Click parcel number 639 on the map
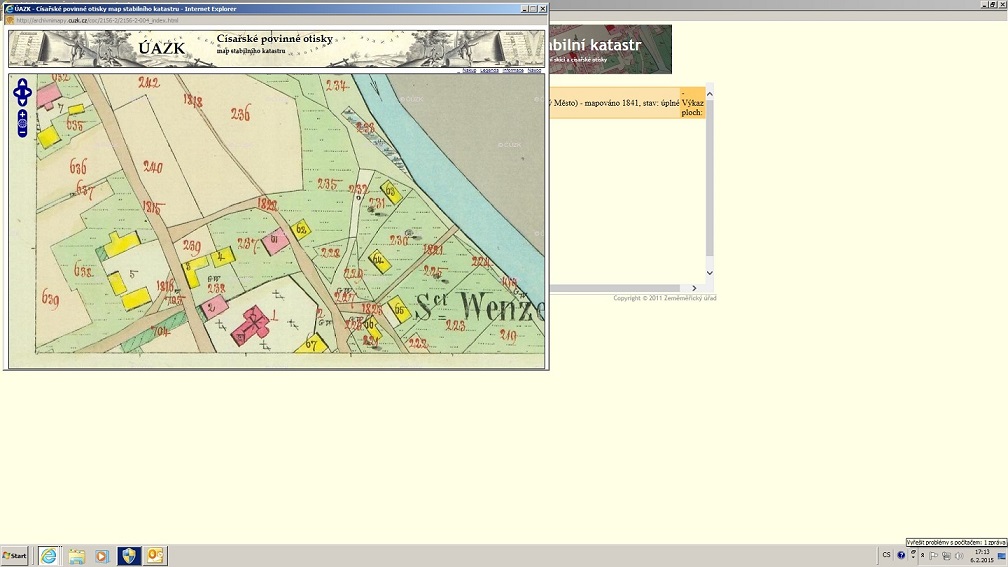1008x567 pixels. coord(50,299)
